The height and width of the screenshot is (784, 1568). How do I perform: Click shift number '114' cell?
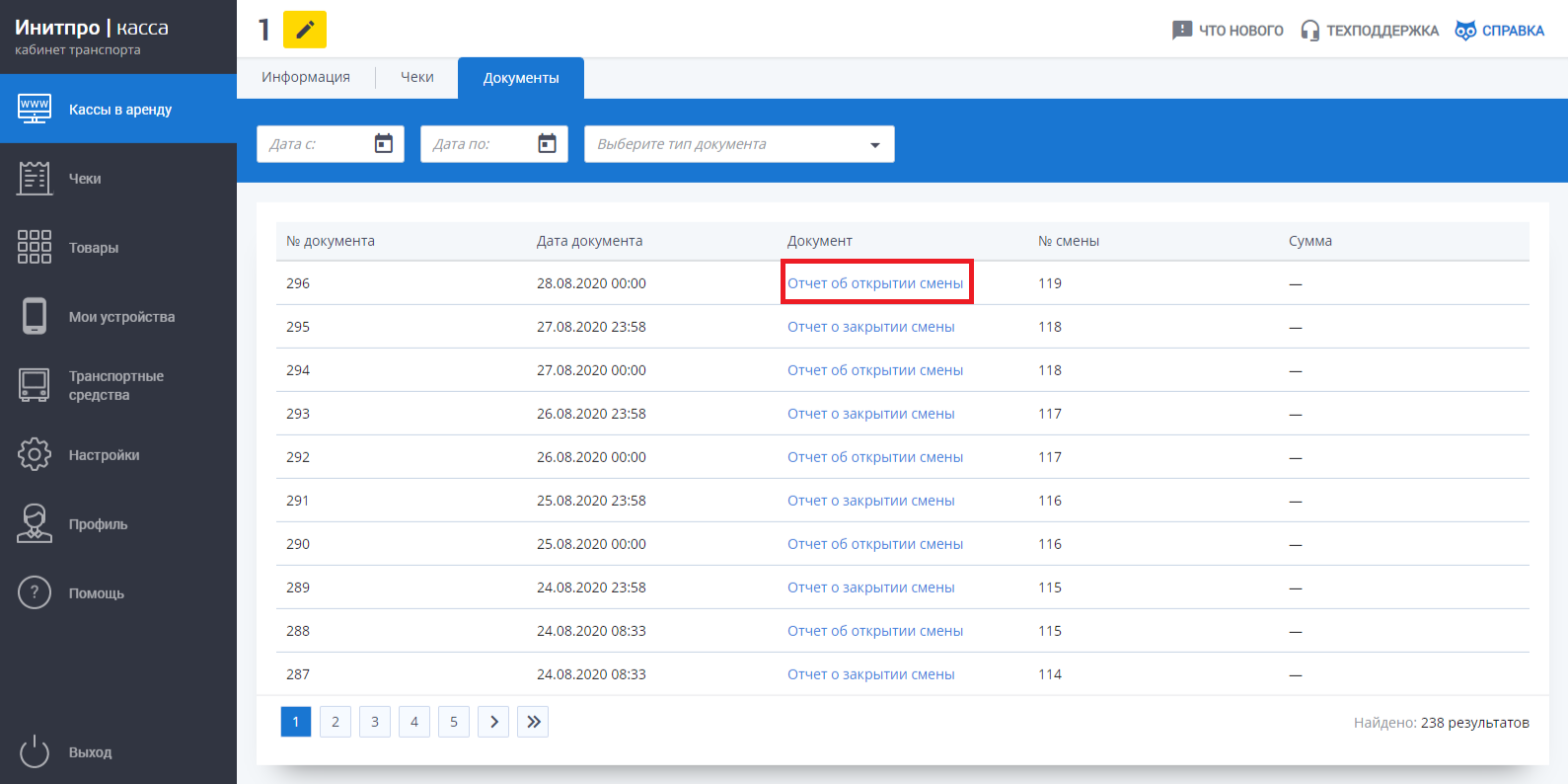coord(1050,674)
